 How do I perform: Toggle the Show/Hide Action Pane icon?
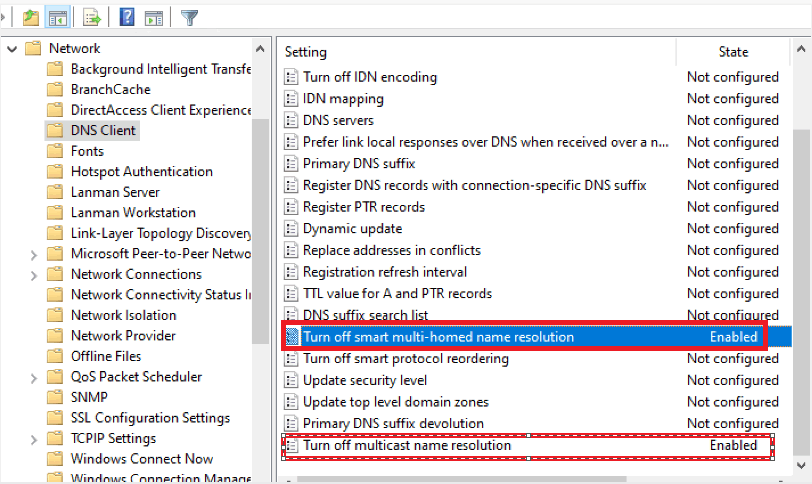[154, 18]
